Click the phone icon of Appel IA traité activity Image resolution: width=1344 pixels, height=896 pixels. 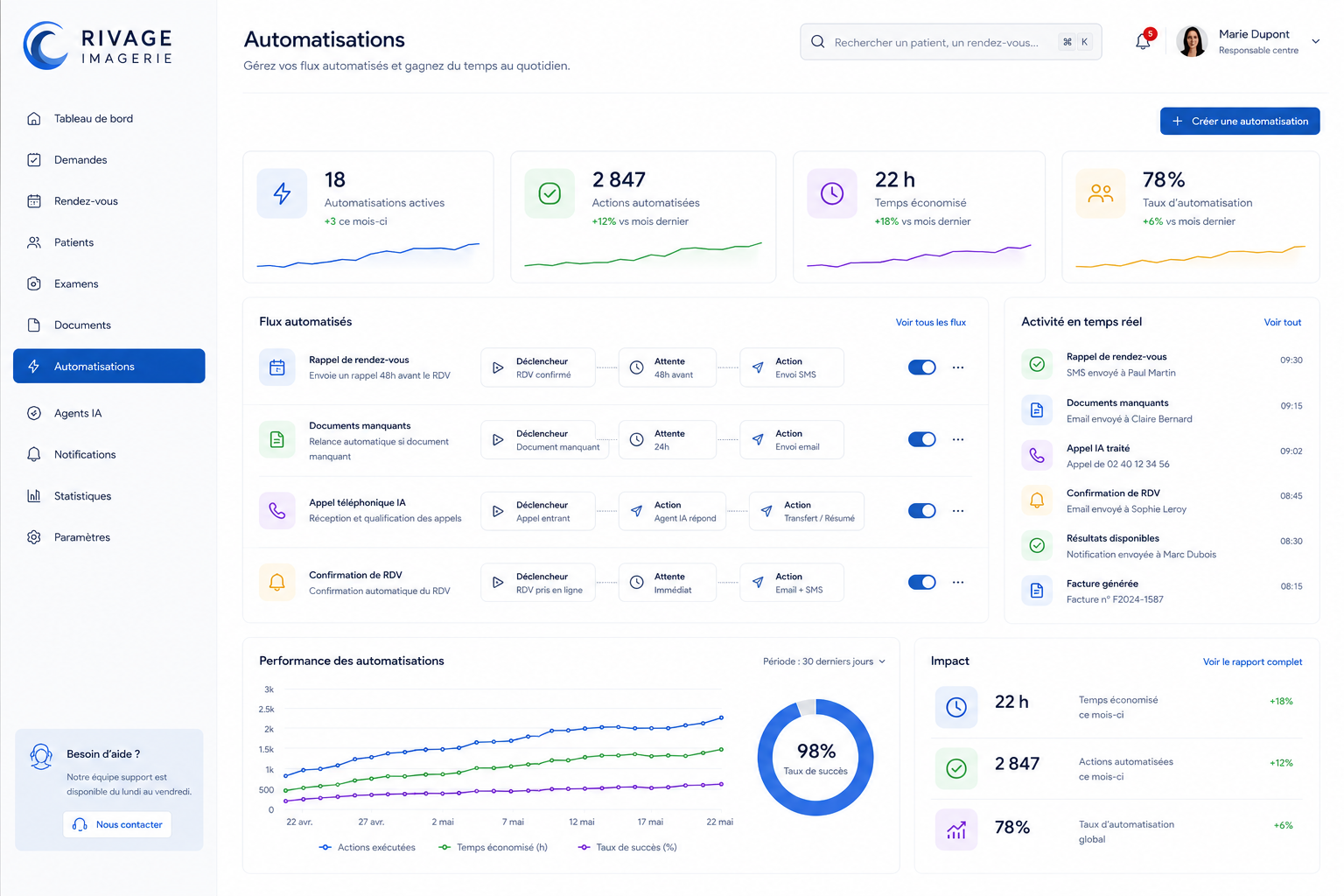1037,455
